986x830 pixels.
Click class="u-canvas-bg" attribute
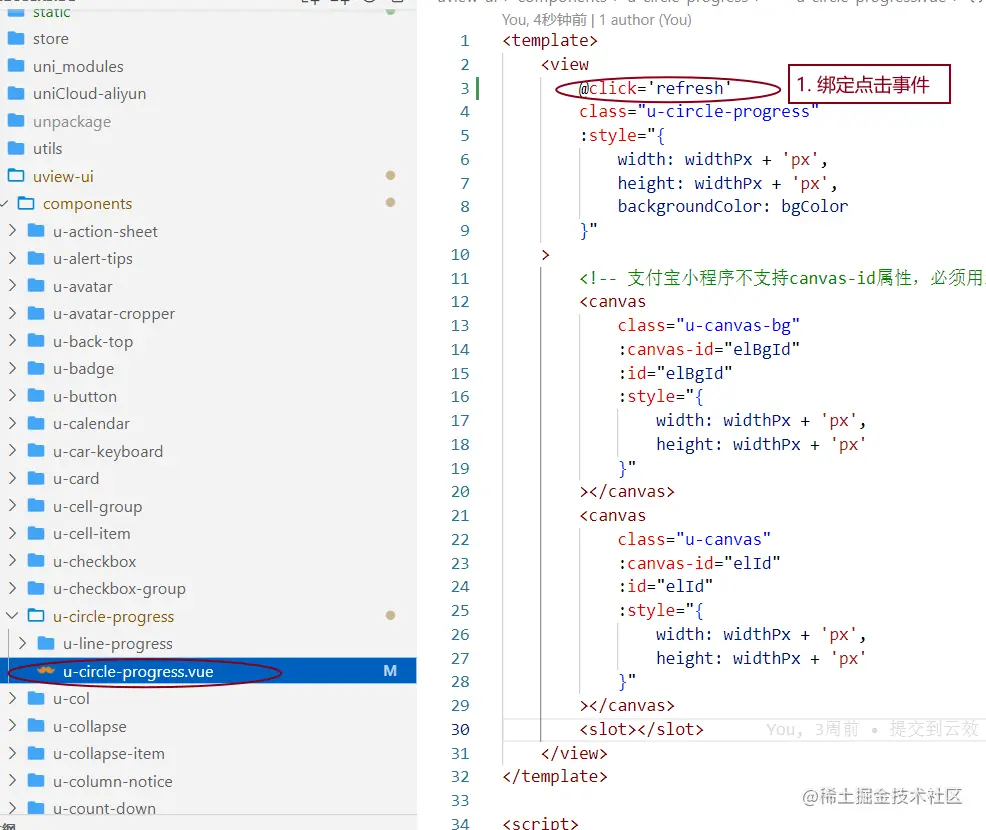(x=708, y=326)
